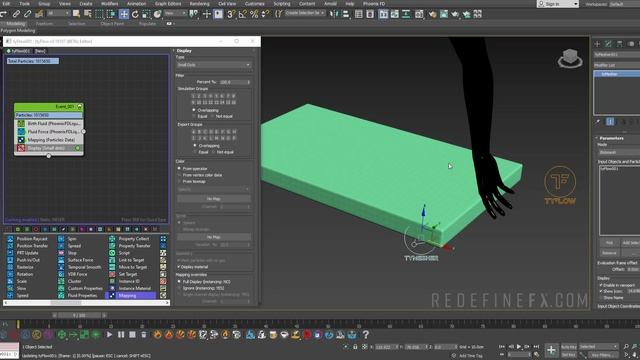Open the Display Type dropdown

[214, 65]
